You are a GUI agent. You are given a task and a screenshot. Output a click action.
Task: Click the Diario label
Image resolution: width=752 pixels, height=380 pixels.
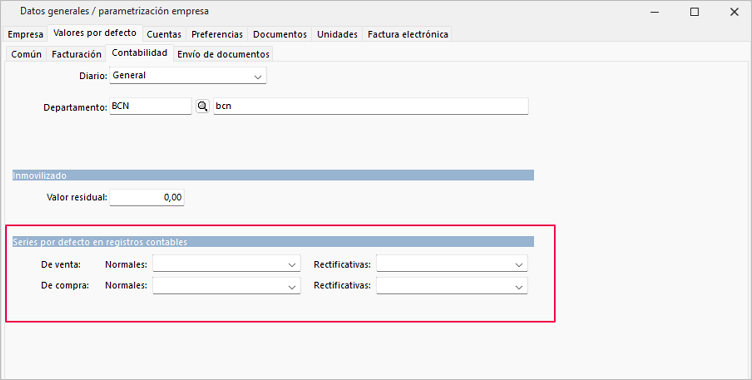(x=93, y=76)
